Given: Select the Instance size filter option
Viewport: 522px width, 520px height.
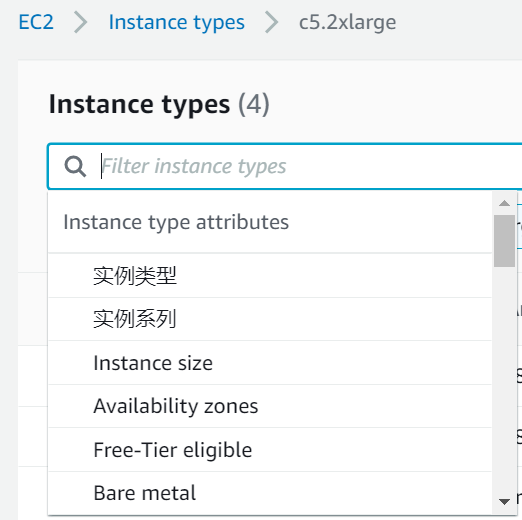Looking at the screenshot, I should tap(270, 363).
